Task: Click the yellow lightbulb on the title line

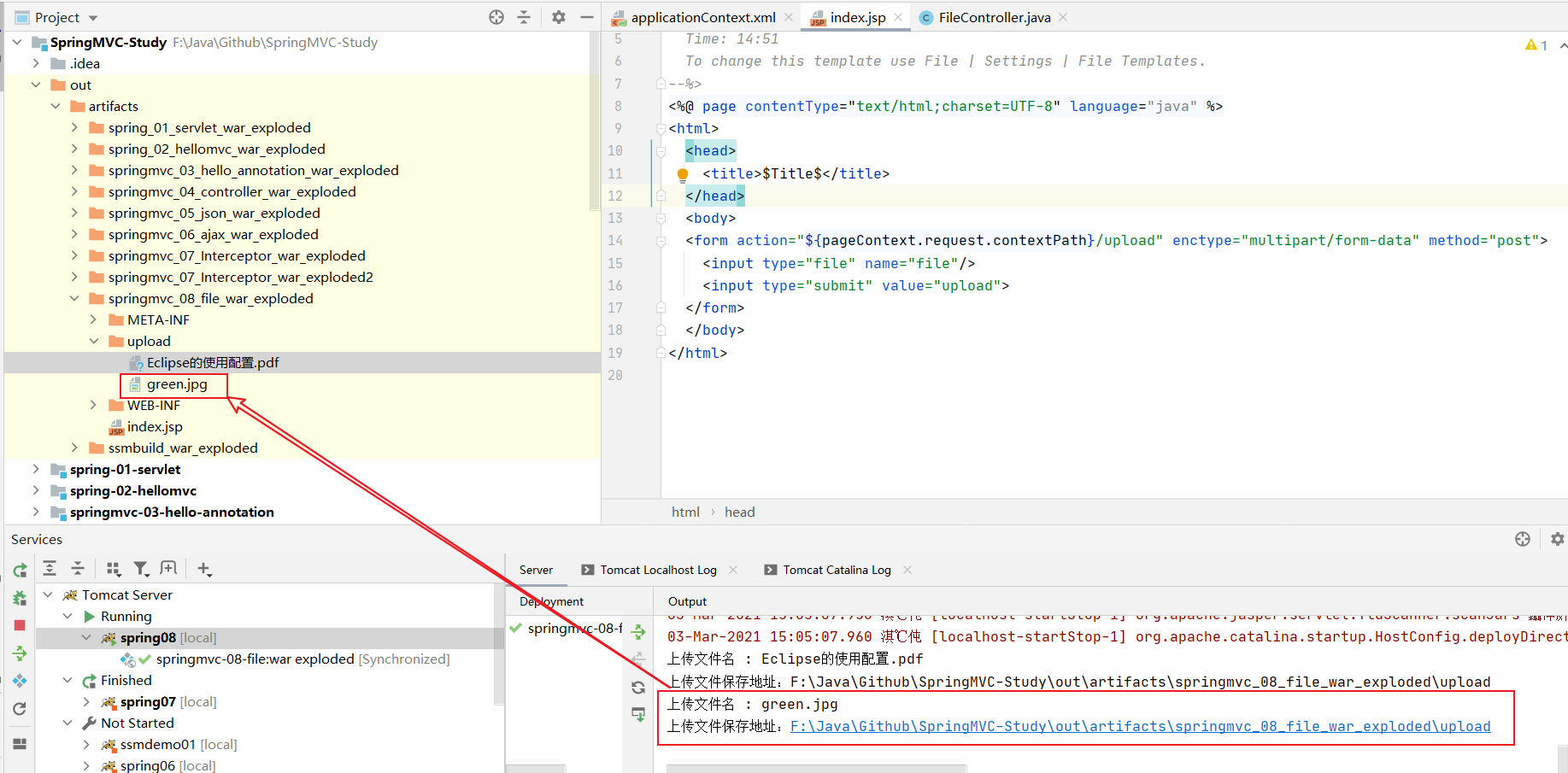Action: [x=683, y=174]
